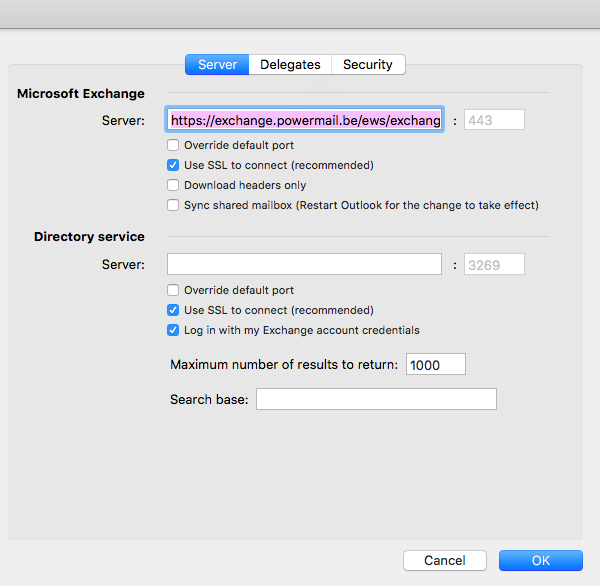600x586 pixels.
Task: Click the Maximum number of results field
Action: click(436, 364)
